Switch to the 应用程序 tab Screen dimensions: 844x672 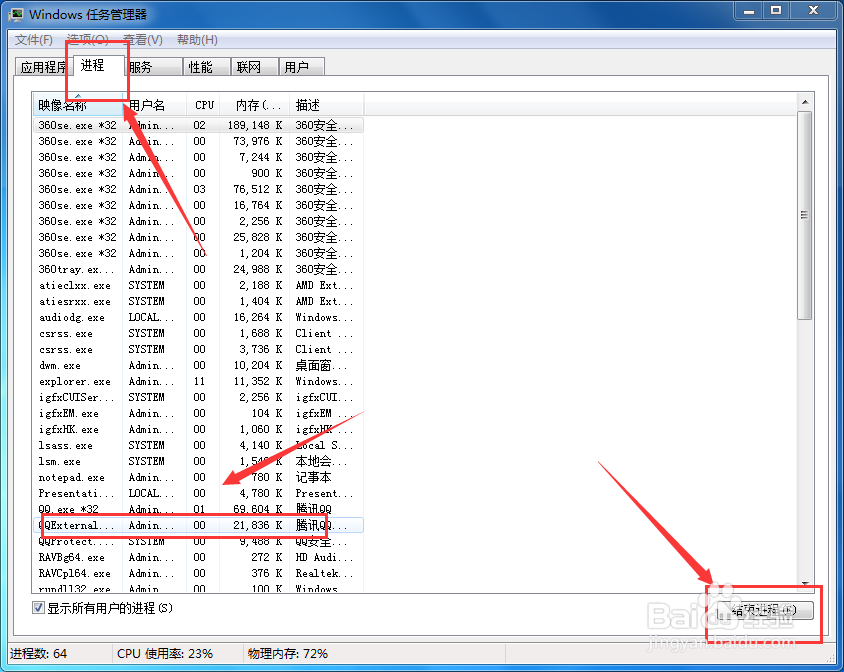click(x=42, y=67)
